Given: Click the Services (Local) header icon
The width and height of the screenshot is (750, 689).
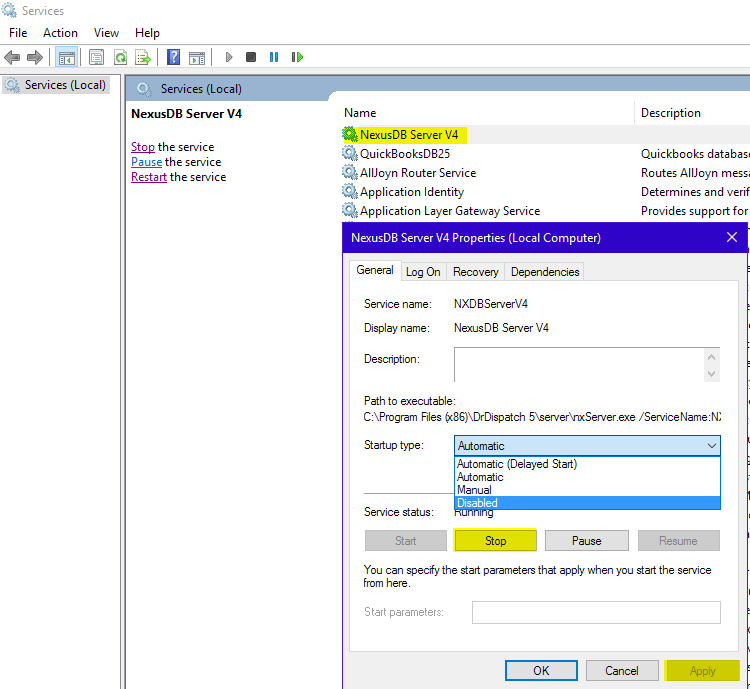Looking at the screenshot, I should tap(143, 89).
